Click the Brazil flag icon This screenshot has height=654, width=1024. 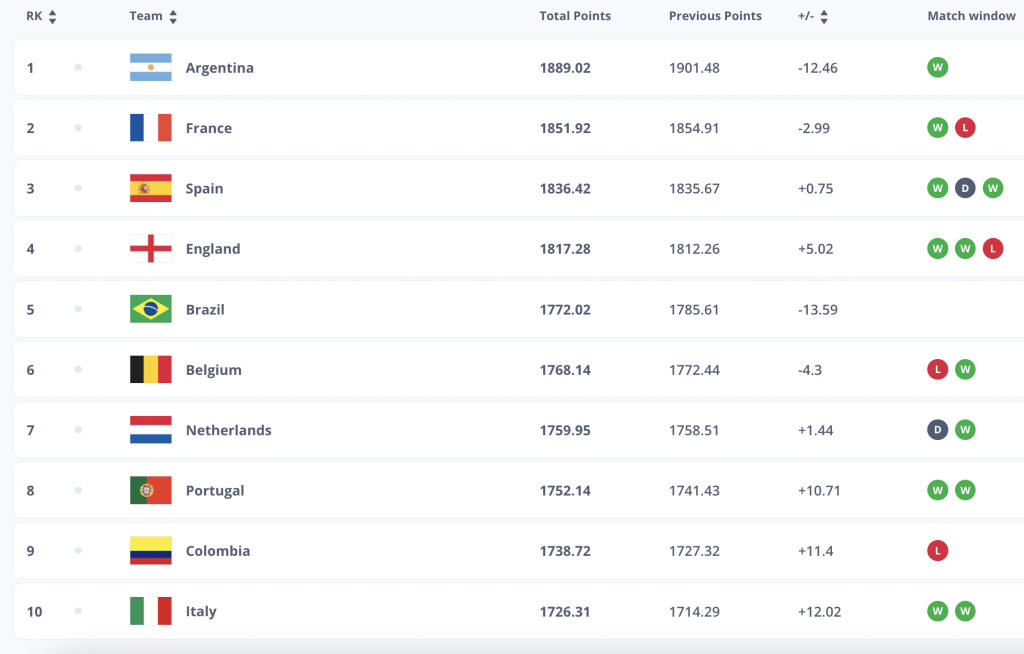coord(150,310)
